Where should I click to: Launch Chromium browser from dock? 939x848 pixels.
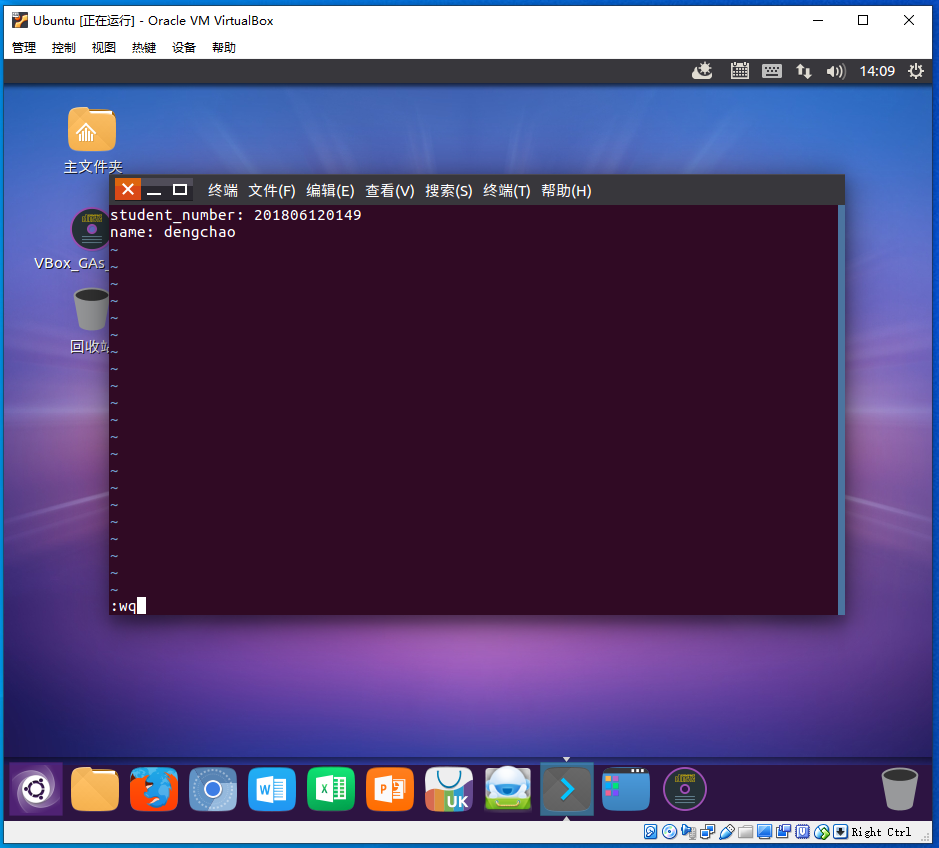click(x=213, y=789)
